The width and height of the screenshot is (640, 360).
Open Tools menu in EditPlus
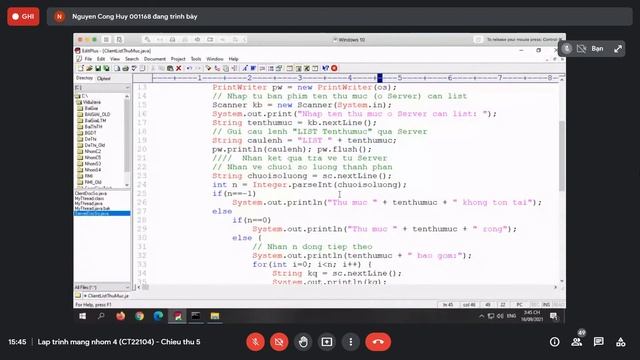pos(196,59)
